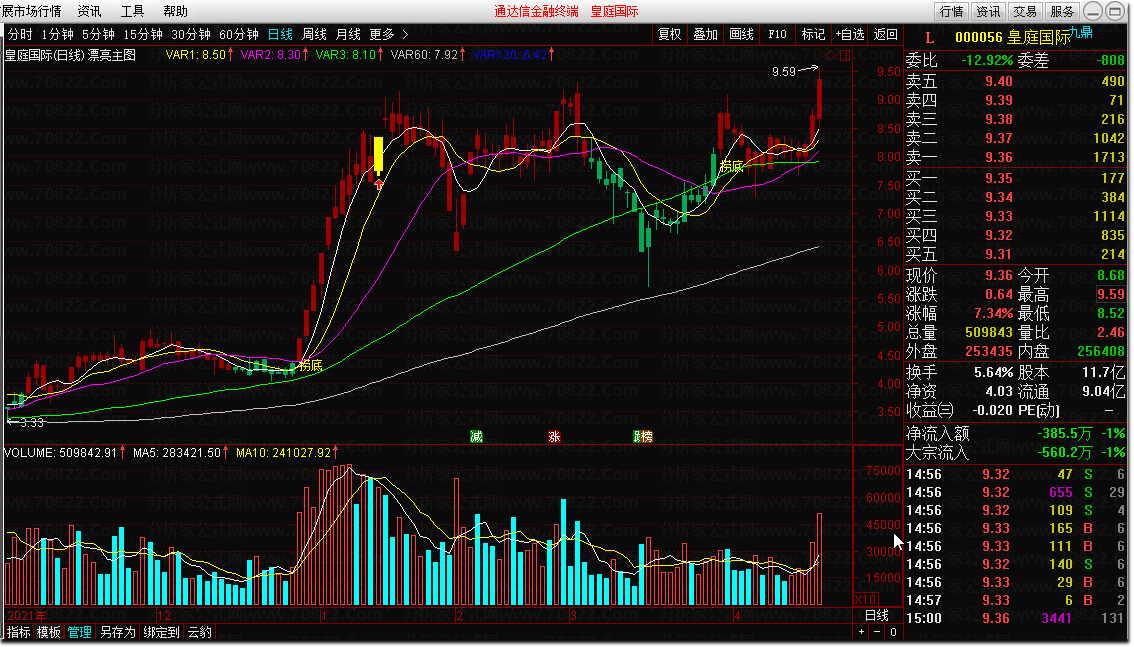Click the 另存为 save-as tab
The image size is (1134, 647).
coord(117,632)
